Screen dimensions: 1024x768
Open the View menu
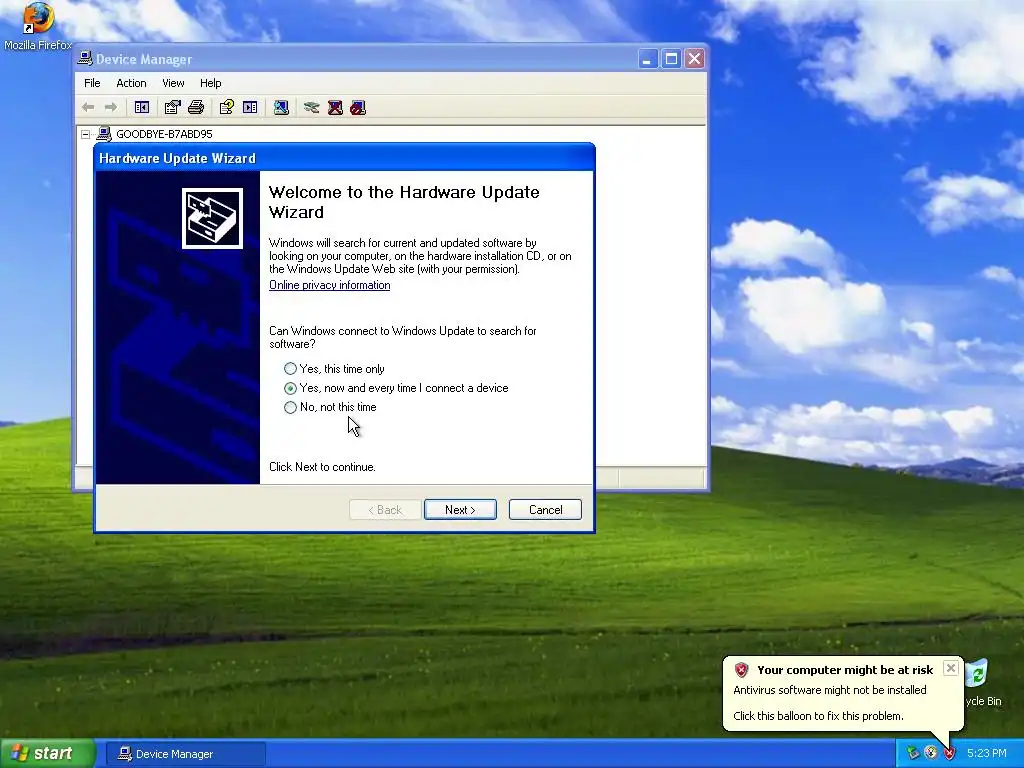(x=173, y=83)
